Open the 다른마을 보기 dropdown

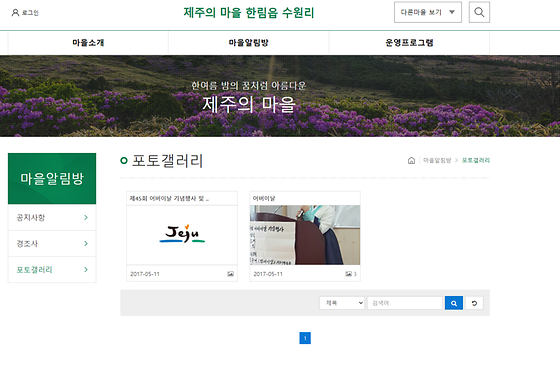pyautogui.click(x=428, y=12)
